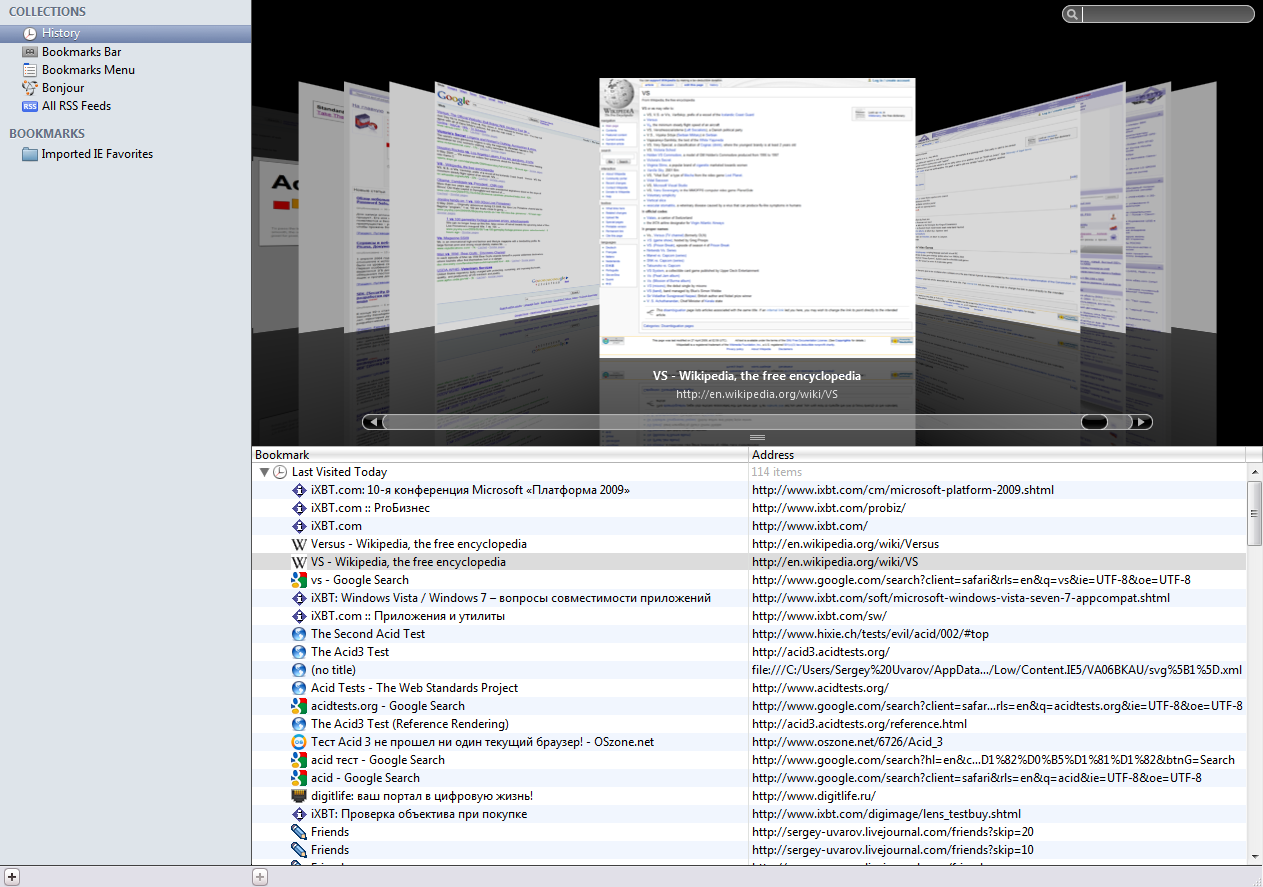Click Google icon of 'acid - Google Search'

click(x=298, y=778)
